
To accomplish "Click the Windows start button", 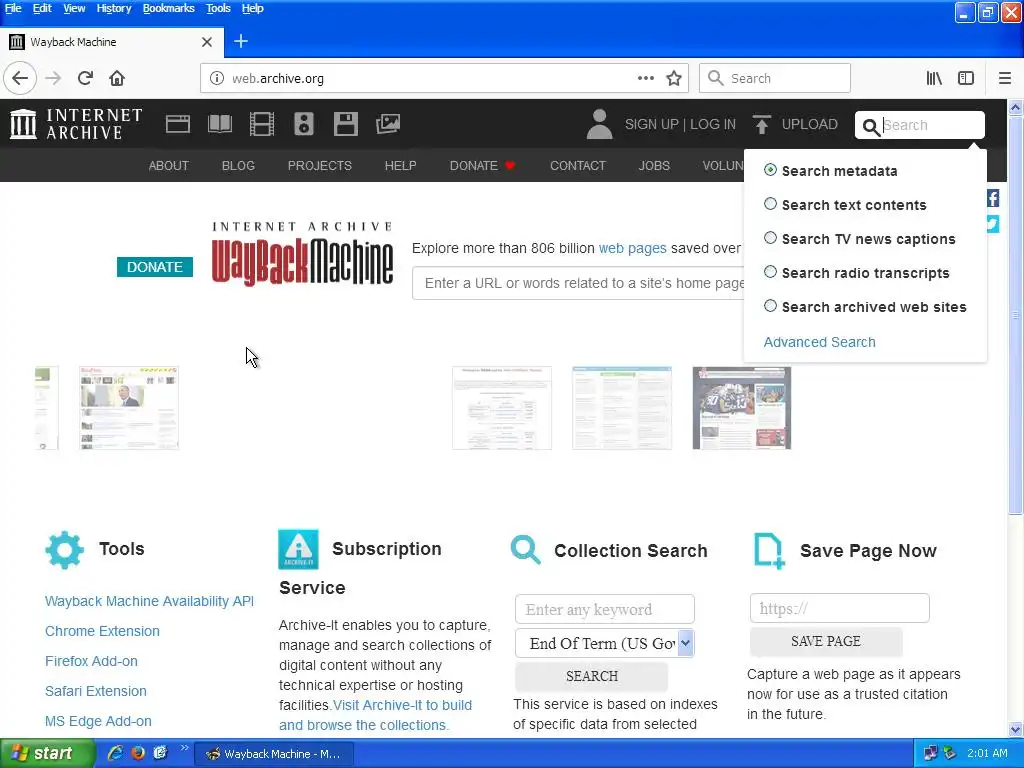I will [47, 754].
